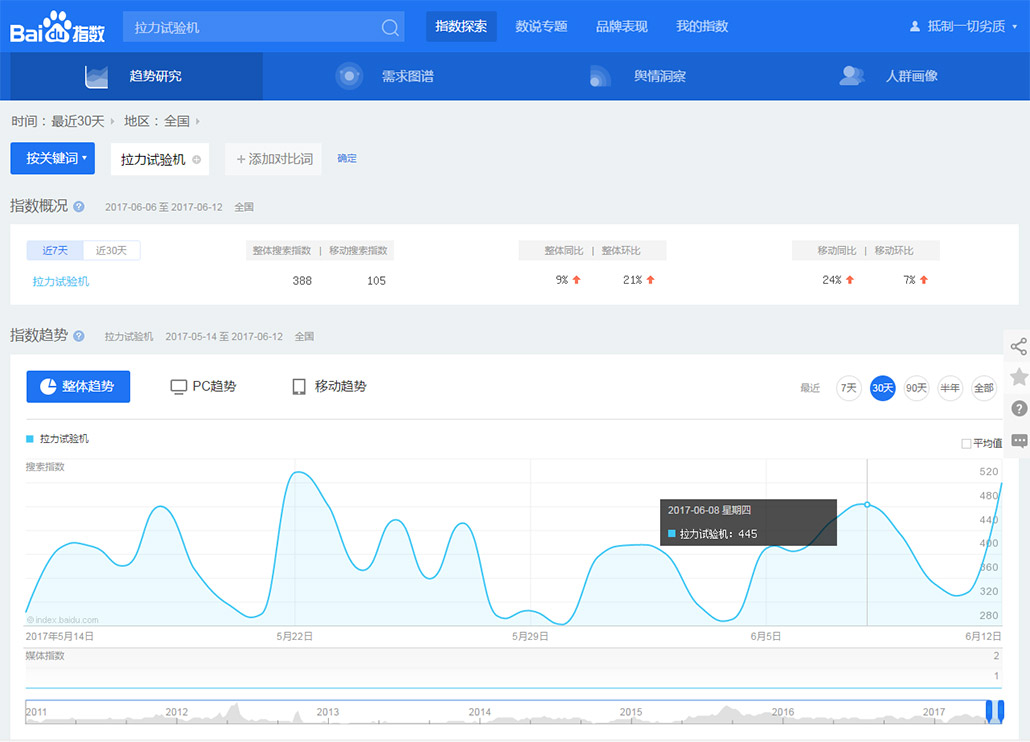
Task: Open the 品牌表现 nav tab
Action: tap(621, 26)
